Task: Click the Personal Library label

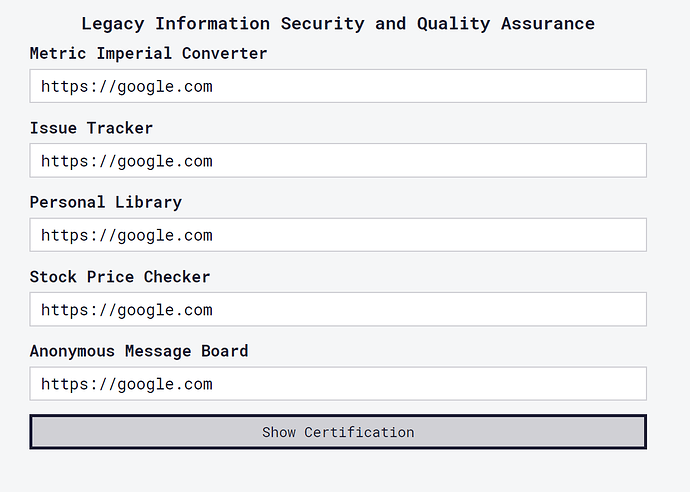Action: [105, 202]
